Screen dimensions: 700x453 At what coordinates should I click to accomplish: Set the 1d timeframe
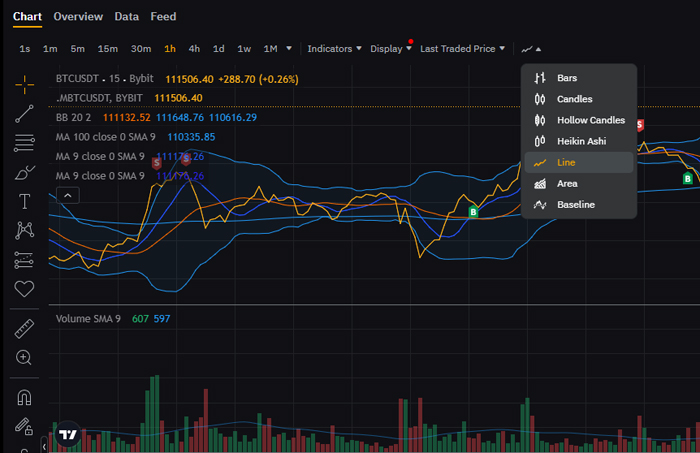218,49
